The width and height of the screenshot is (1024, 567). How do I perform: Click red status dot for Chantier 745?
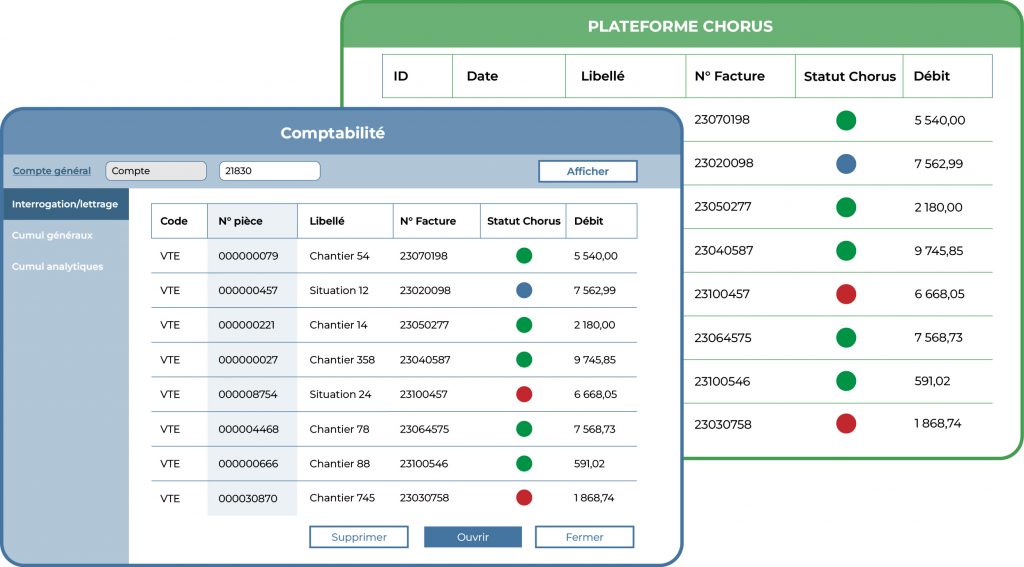524,498
